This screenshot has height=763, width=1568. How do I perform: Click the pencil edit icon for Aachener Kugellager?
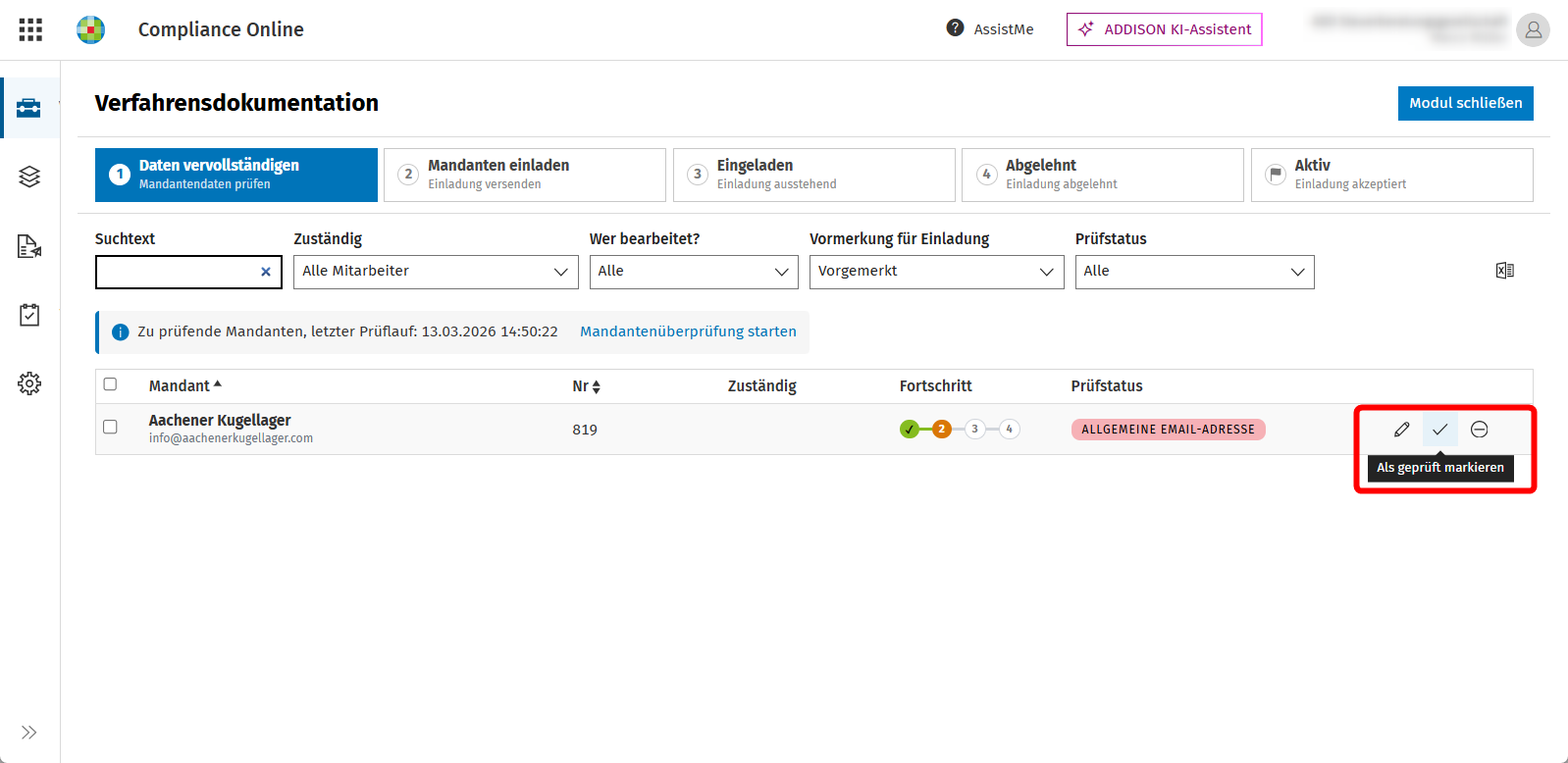click(1402, 430)
